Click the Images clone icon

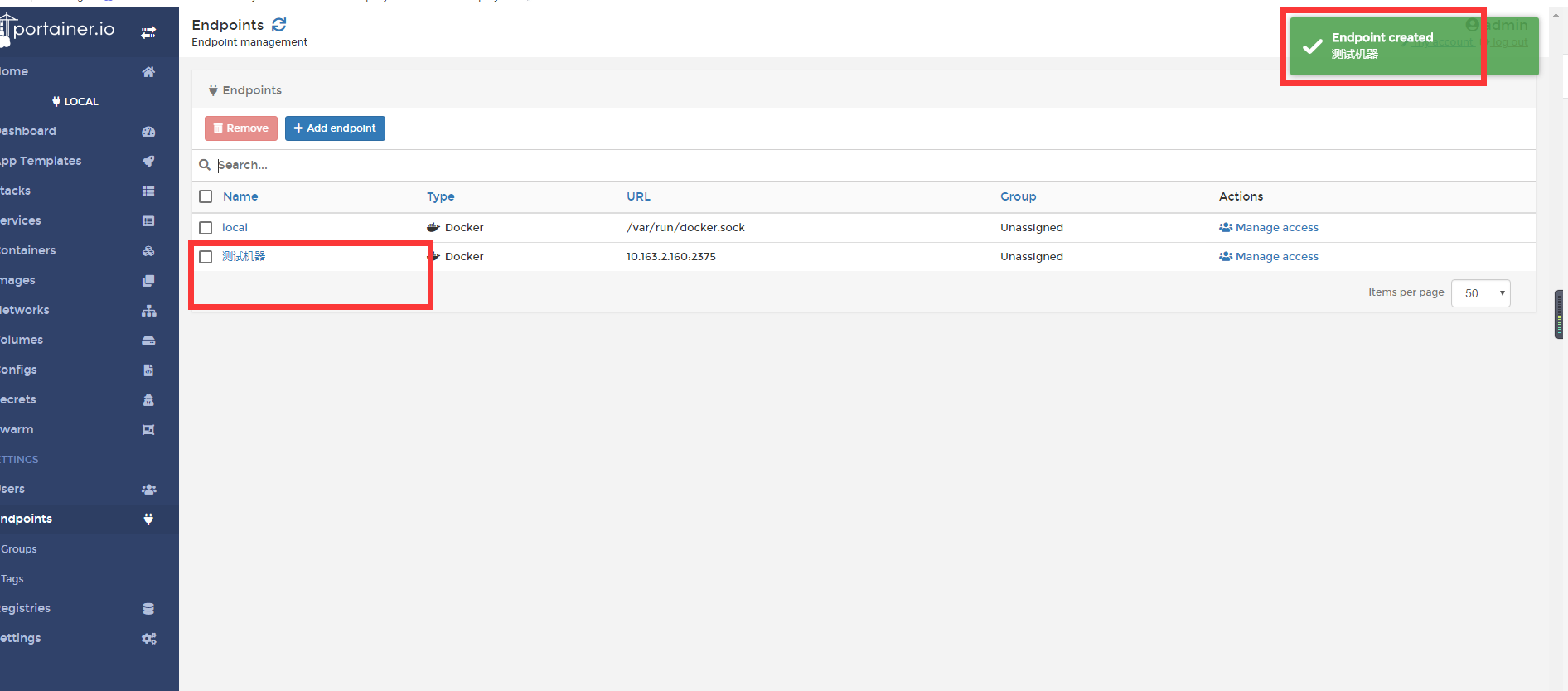(x=148, y=281)
